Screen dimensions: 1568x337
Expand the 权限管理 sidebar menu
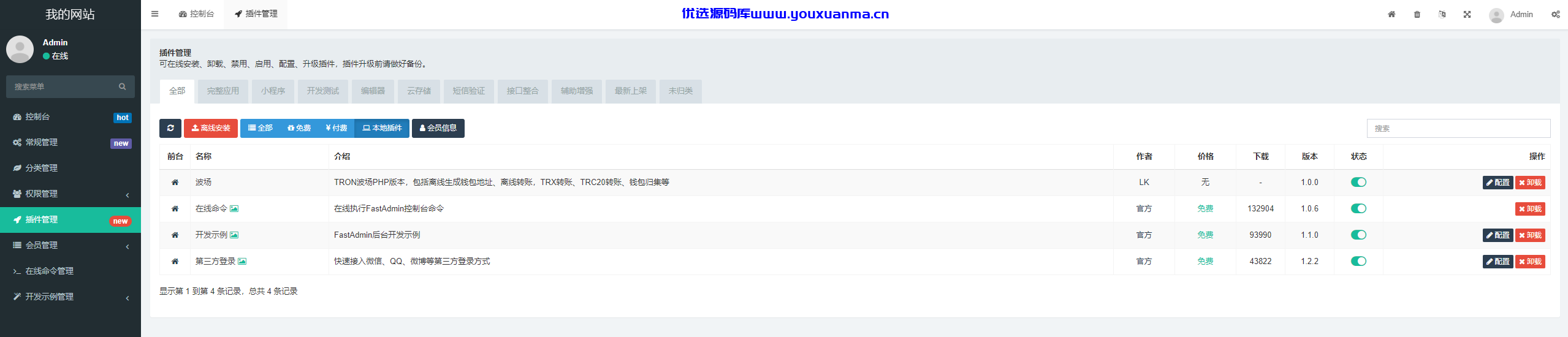[x=70, y=194]
